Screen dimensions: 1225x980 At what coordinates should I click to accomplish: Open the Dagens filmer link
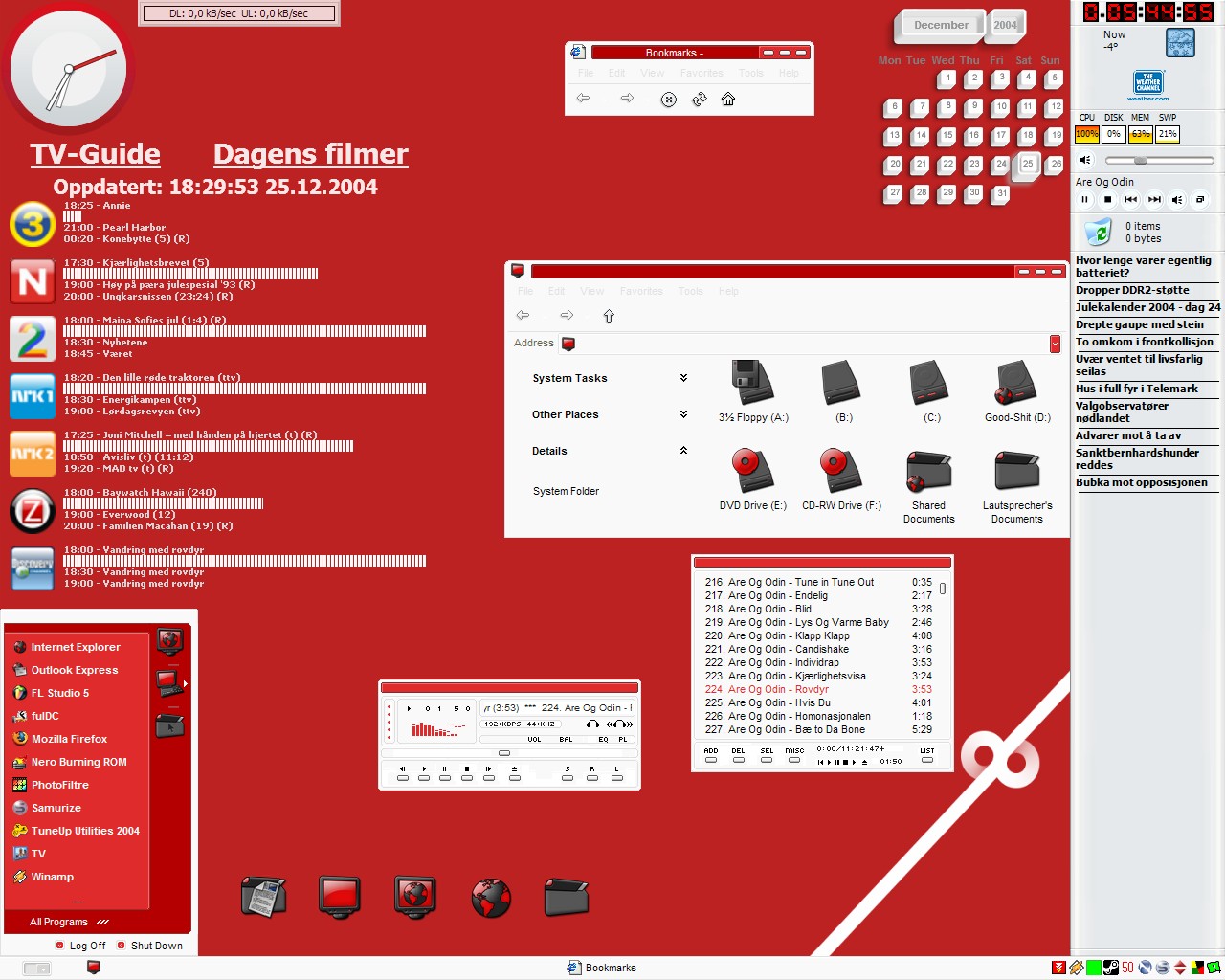(311, 154)
